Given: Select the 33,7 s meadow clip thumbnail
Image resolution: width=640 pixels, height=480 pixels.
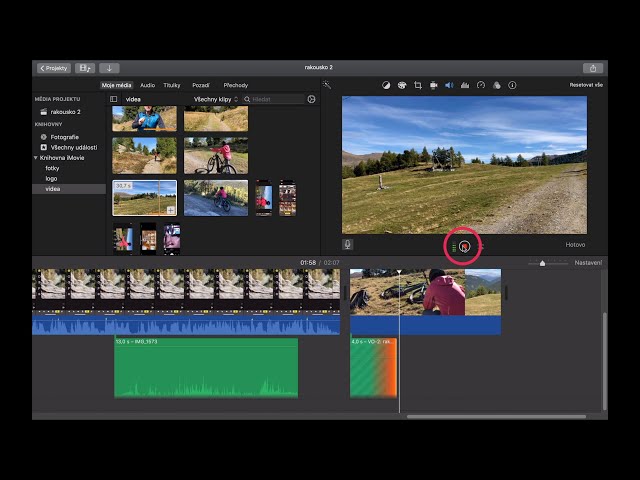Looking at the screenshot, I should pyautogui.click(x=144, y=198).
